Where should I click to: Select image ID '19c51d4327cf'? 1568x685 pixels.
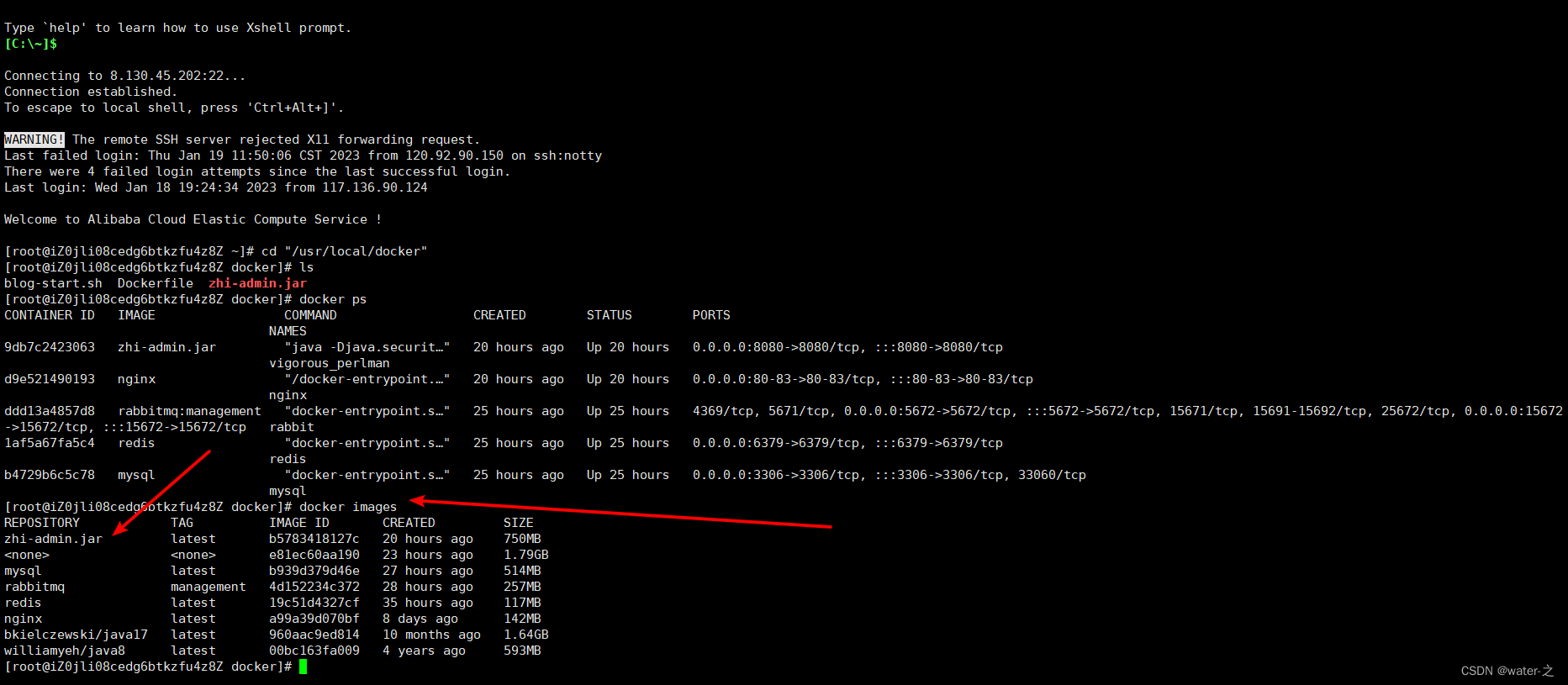(x=314, y=603)
